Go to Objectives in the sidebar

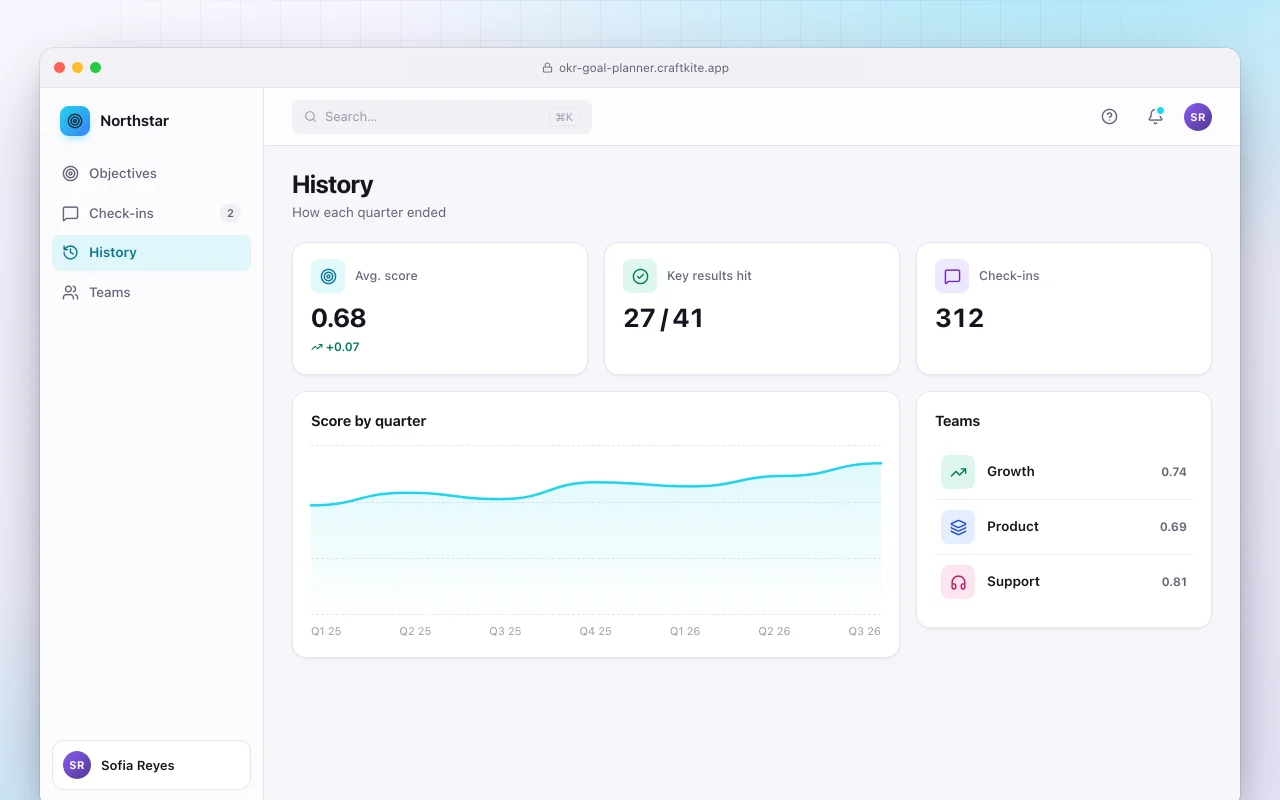(151, 173)
